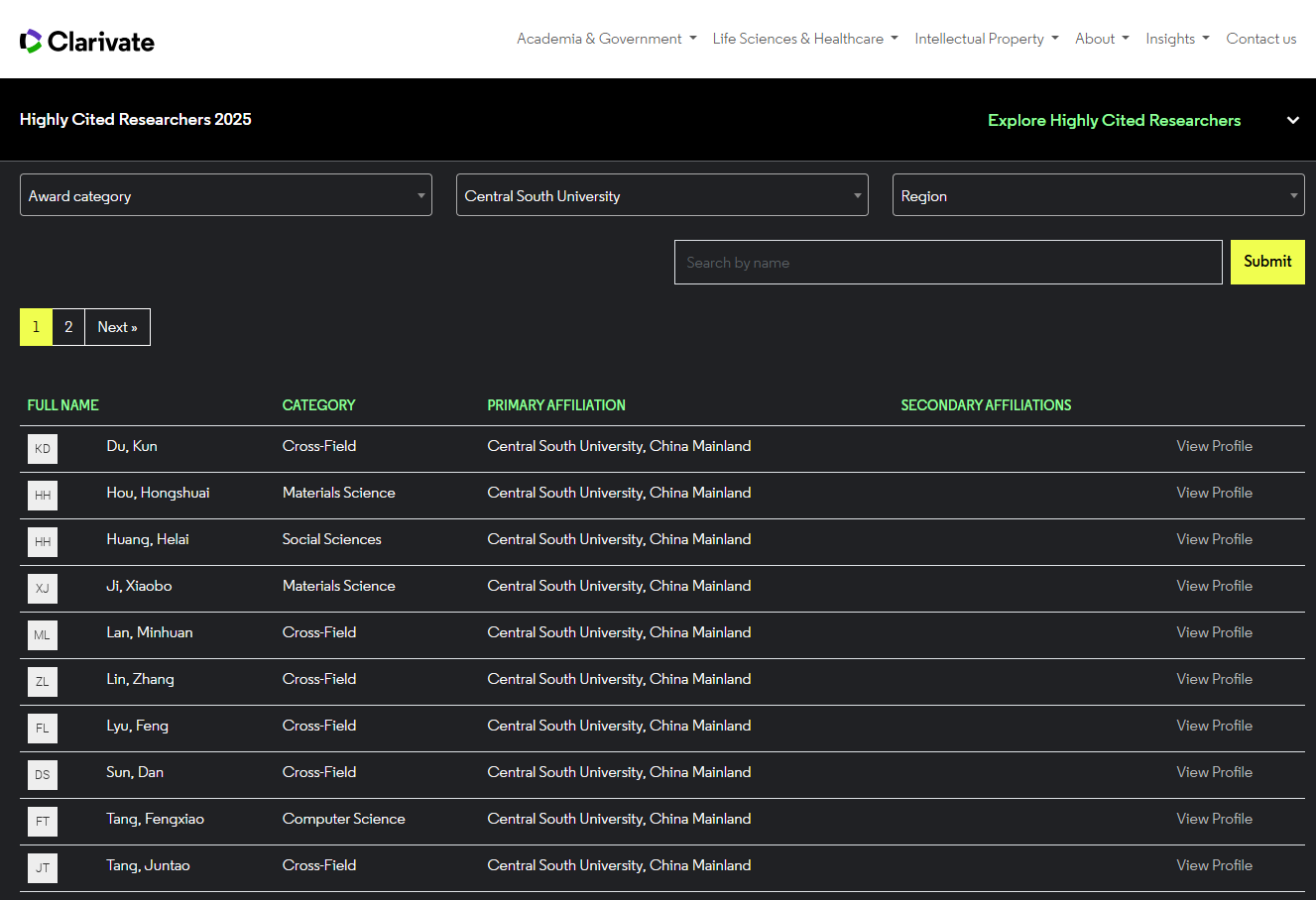Click the Clarivate logo
This screenshot has width=1316, height=900.
pyautogui.click(x=87, y=41)
